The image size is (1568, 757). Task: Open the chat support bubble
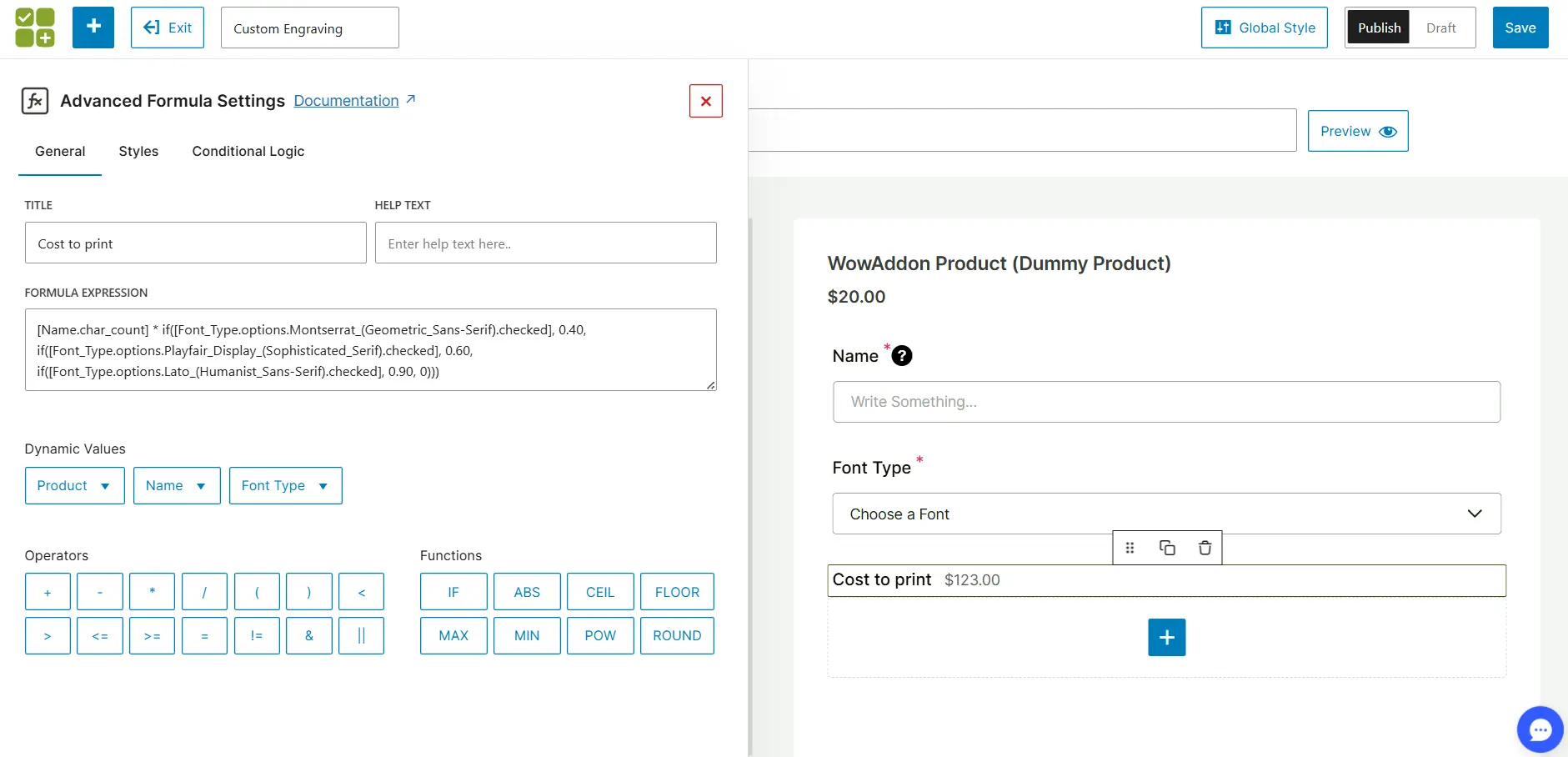[1540, 729]
